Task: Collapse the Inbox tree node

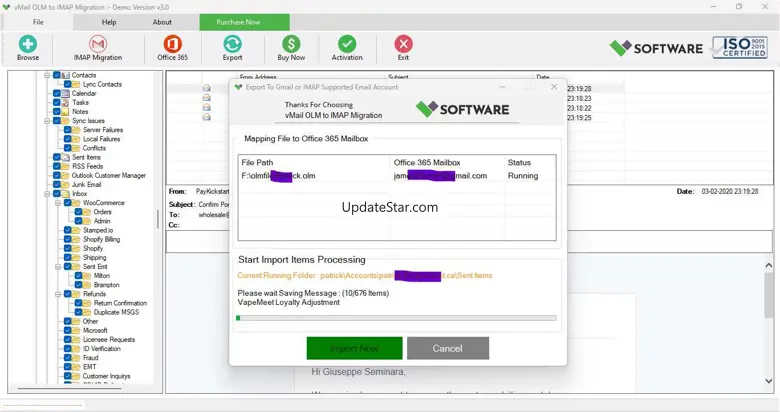Action: tap(47, 194)
